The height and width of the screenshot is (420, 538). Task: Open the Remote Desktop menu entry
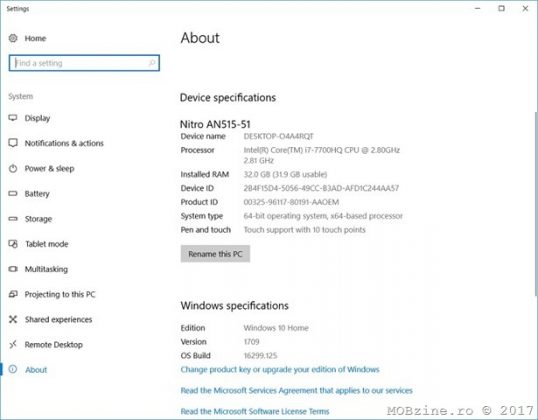tap(54, 345)
